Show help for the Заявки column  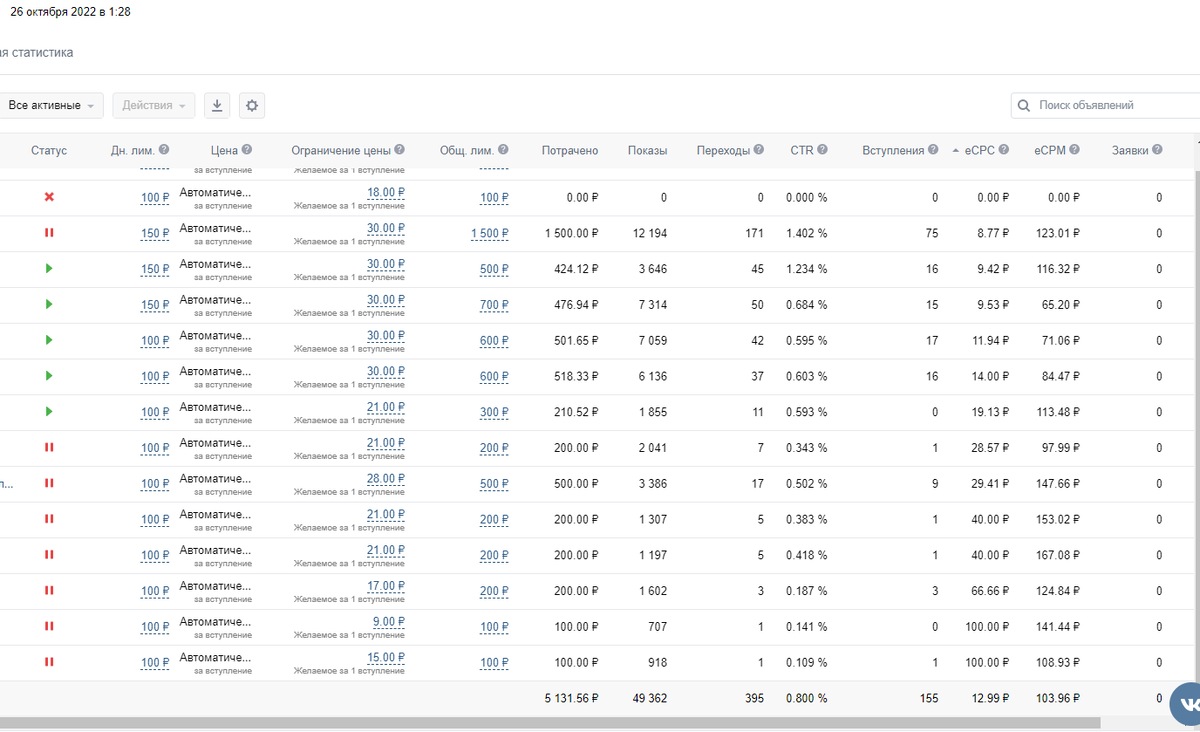pyautogui.click(x=1157, y=150)
